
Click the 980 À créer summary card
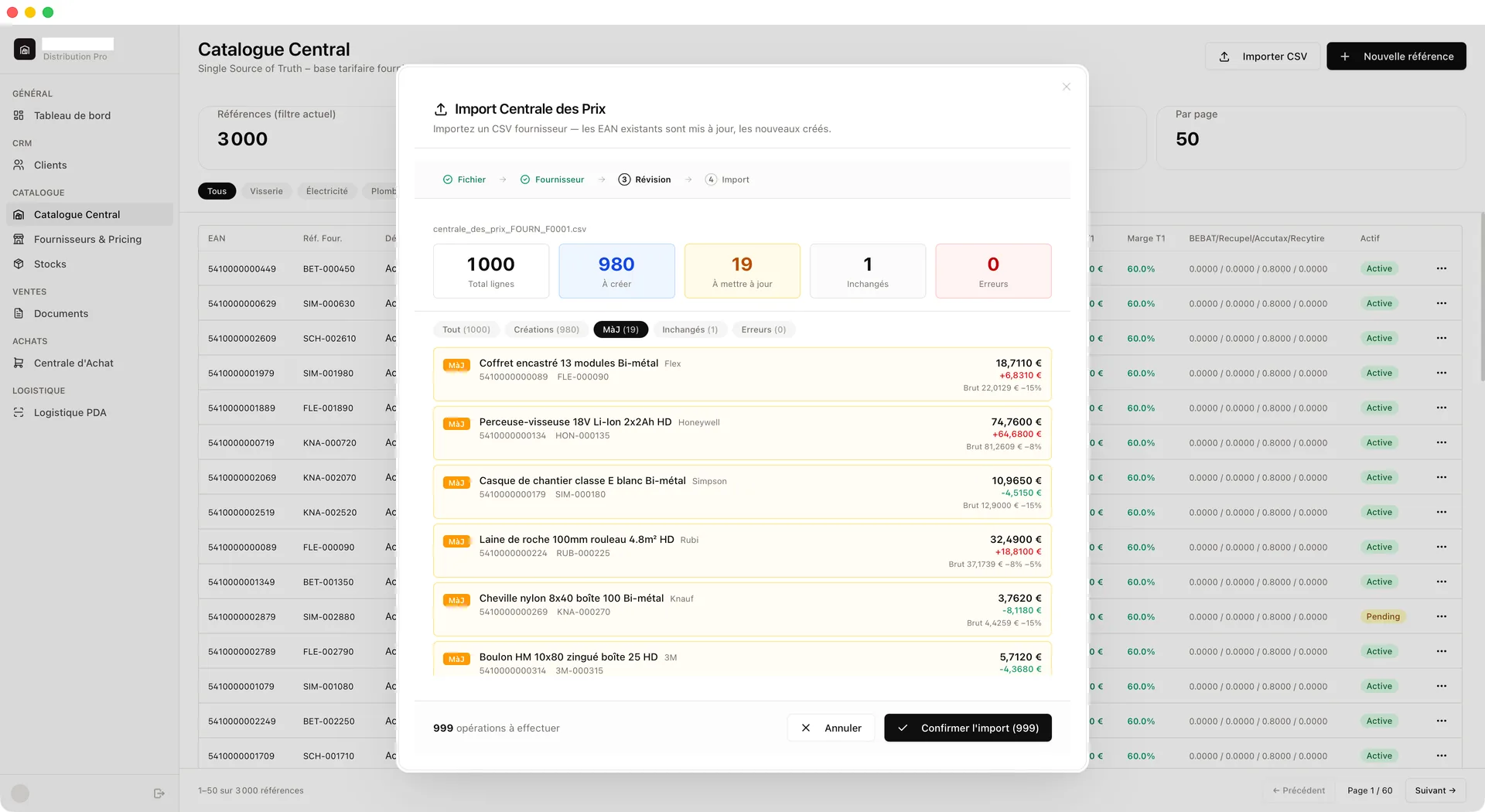[x=616, y=271]
